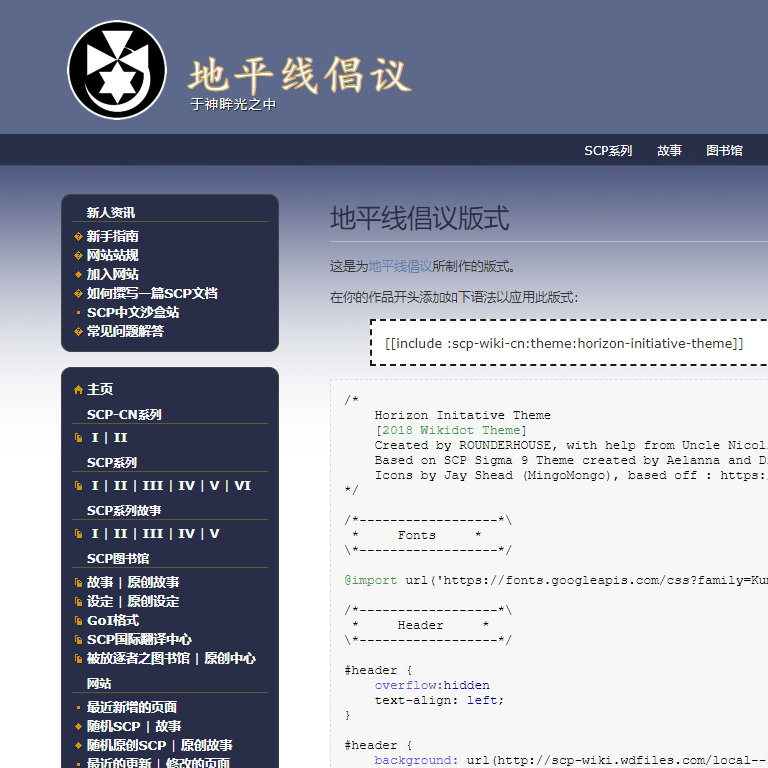Click the icon beside GoI格式

coord(78,621)
